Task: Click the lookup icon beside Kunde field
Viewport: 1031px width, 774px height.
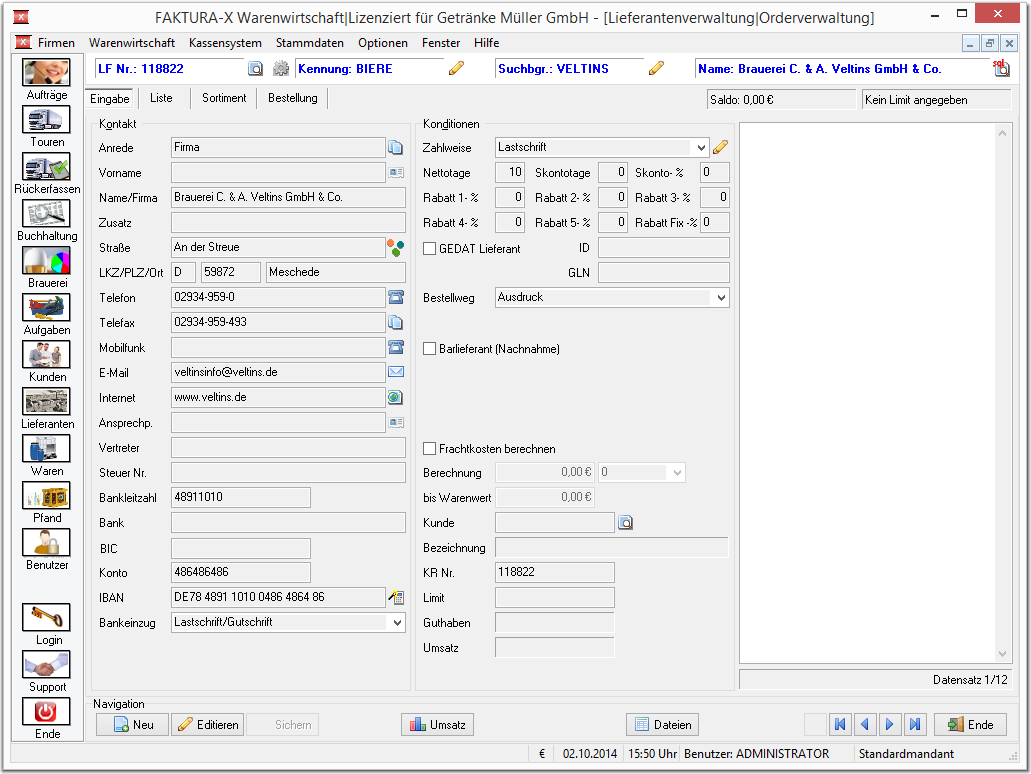Action: (625, 523)
